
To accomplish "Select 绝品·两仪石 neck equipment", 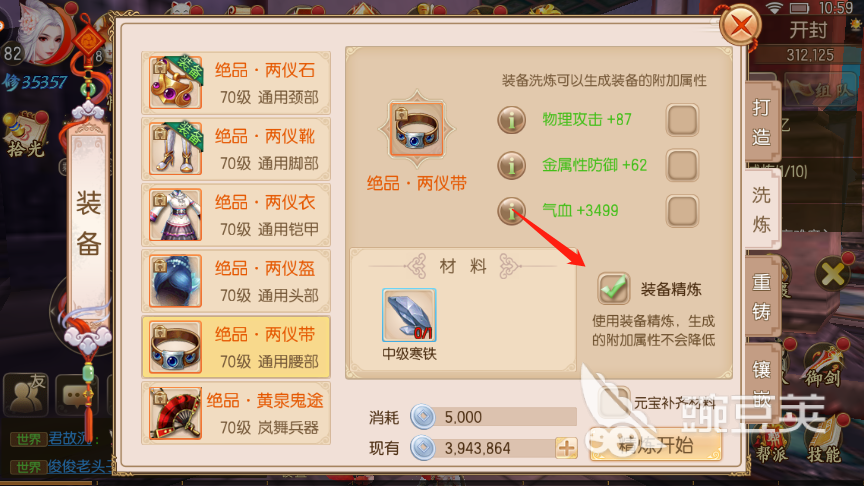I will point(236,83).
